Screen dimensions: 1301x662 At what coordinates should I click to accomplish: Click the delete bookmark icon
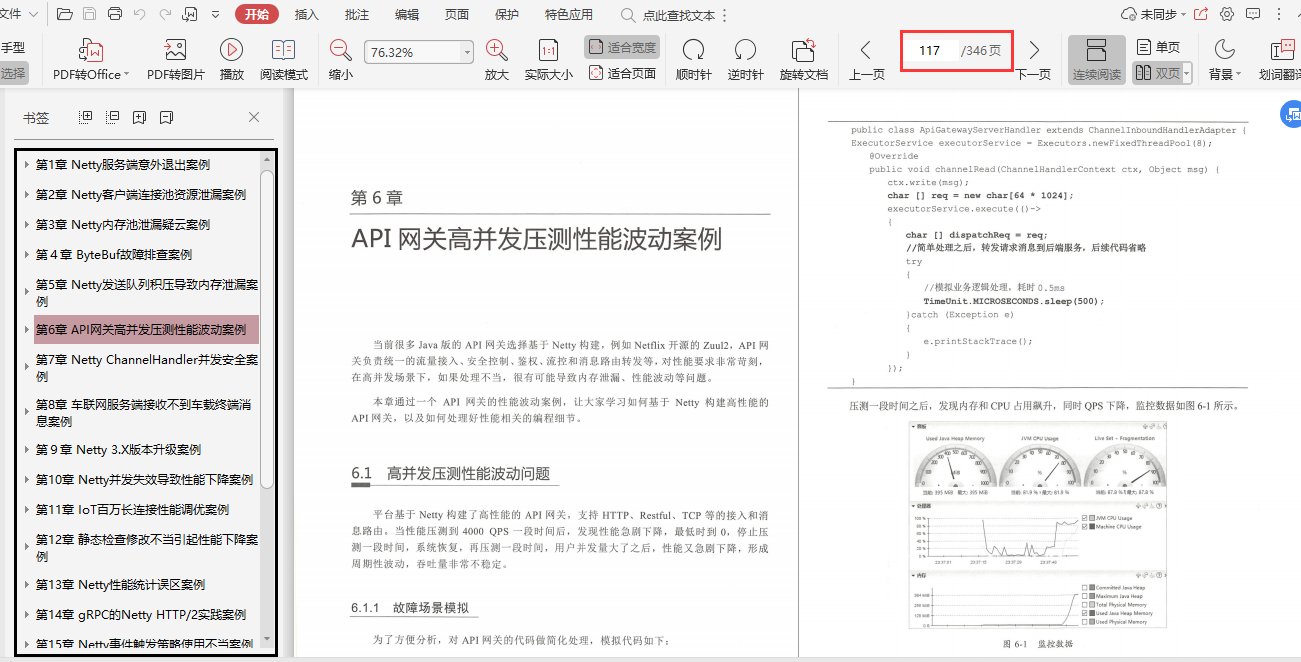[166, 117]
